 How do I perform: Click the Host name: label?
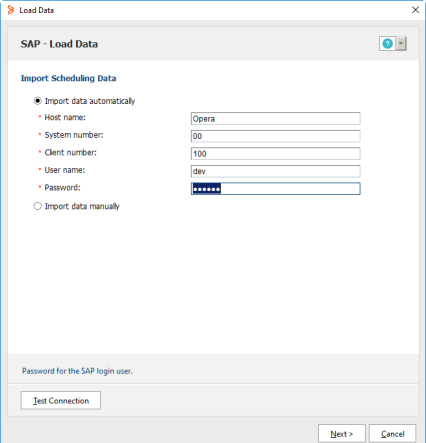coord(65,117)
